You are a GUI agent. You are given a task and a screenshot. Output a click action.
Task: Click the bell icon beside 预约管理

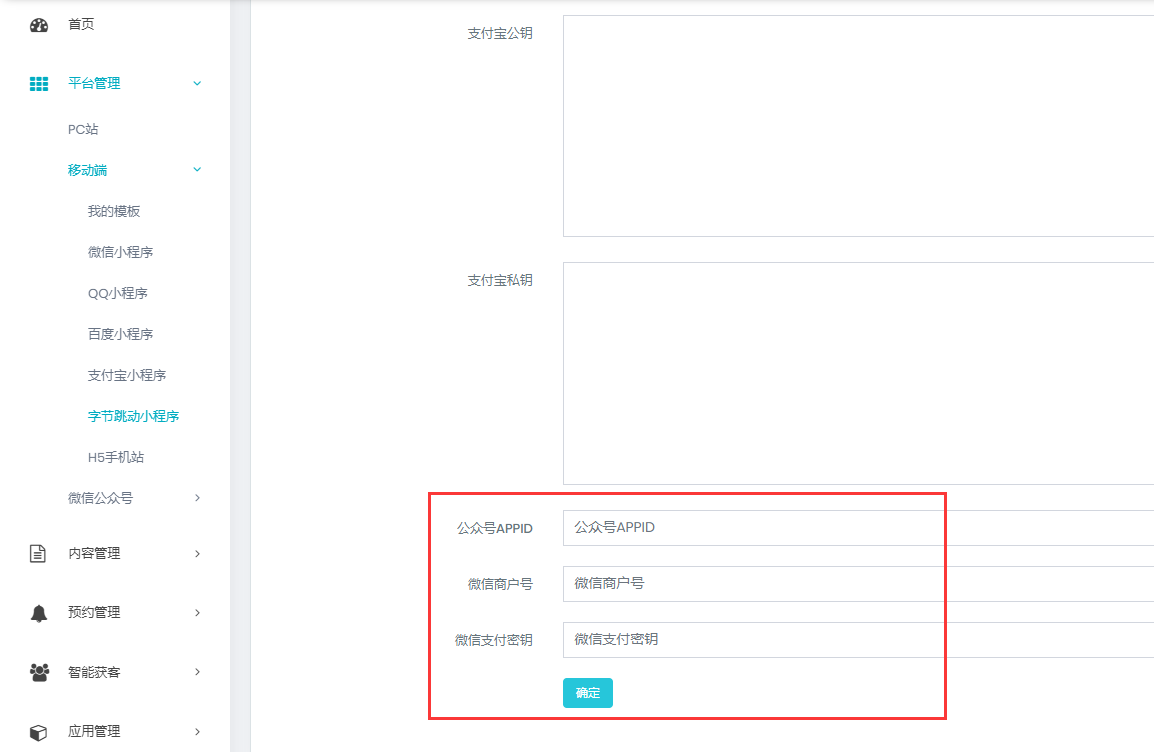(39, 613)
